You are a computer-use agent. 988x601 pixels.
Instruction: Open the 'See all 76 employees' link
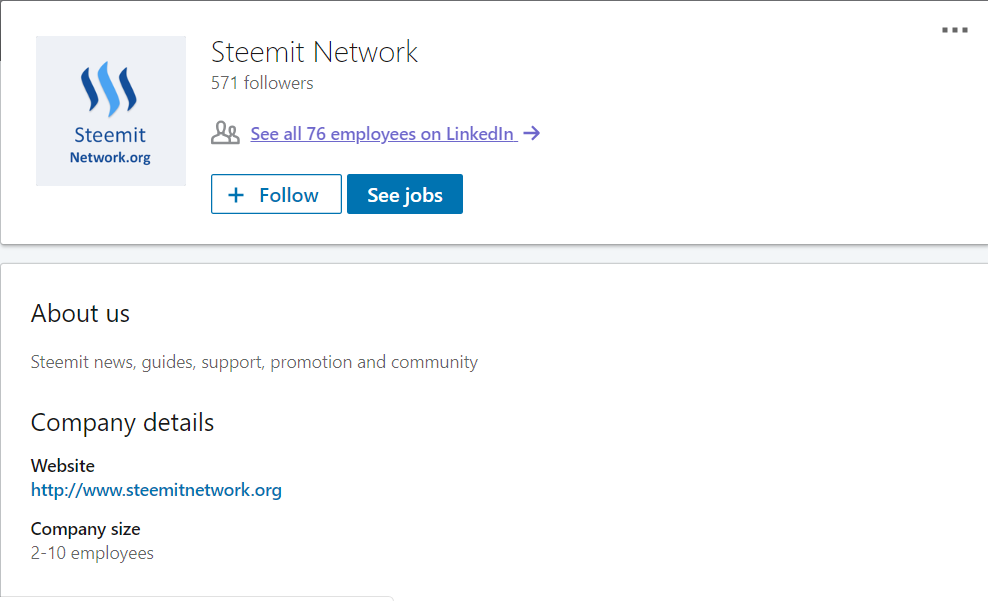click(382, 134)
